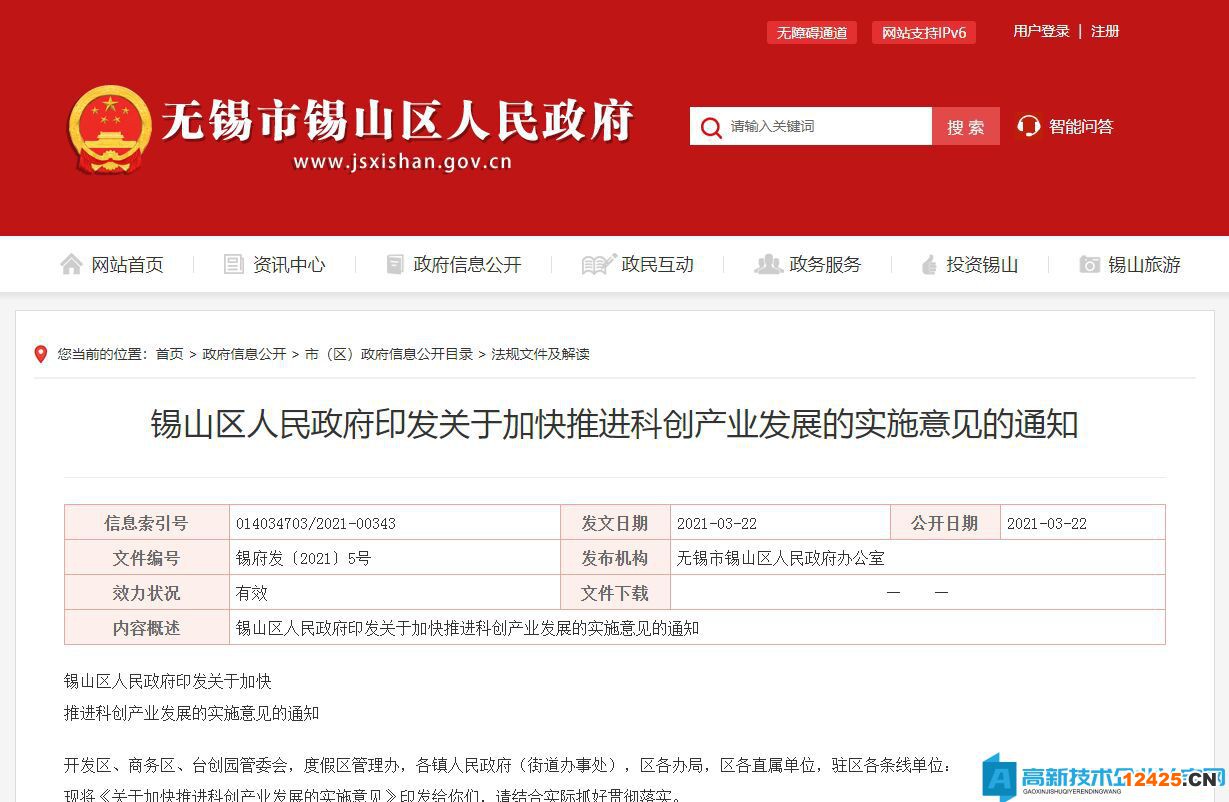
Task: Click the hand icon beside 投资锡山
Action: pos(928,264)
